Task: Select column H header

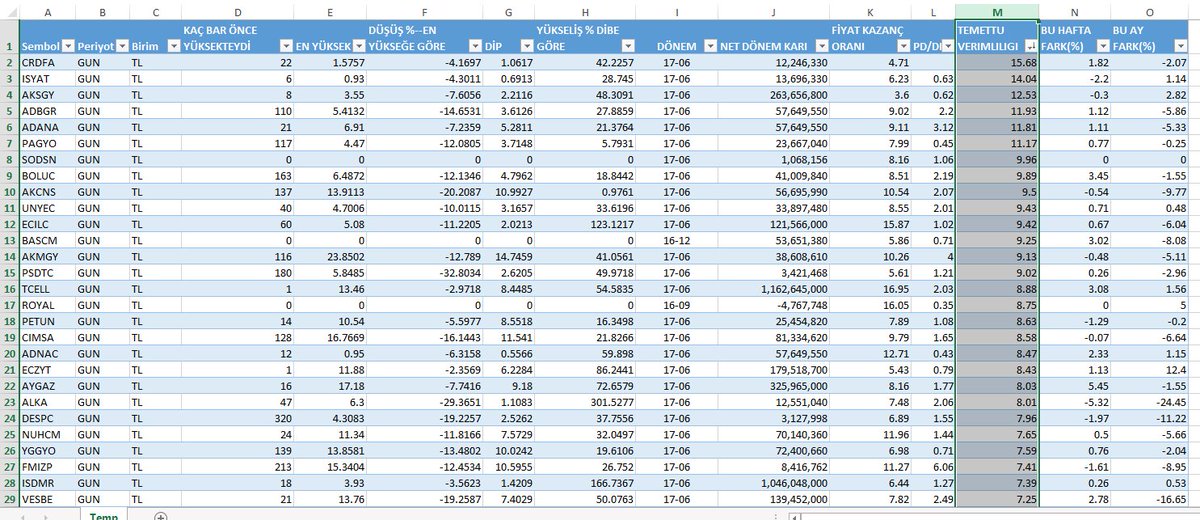Action: point(586,11)
